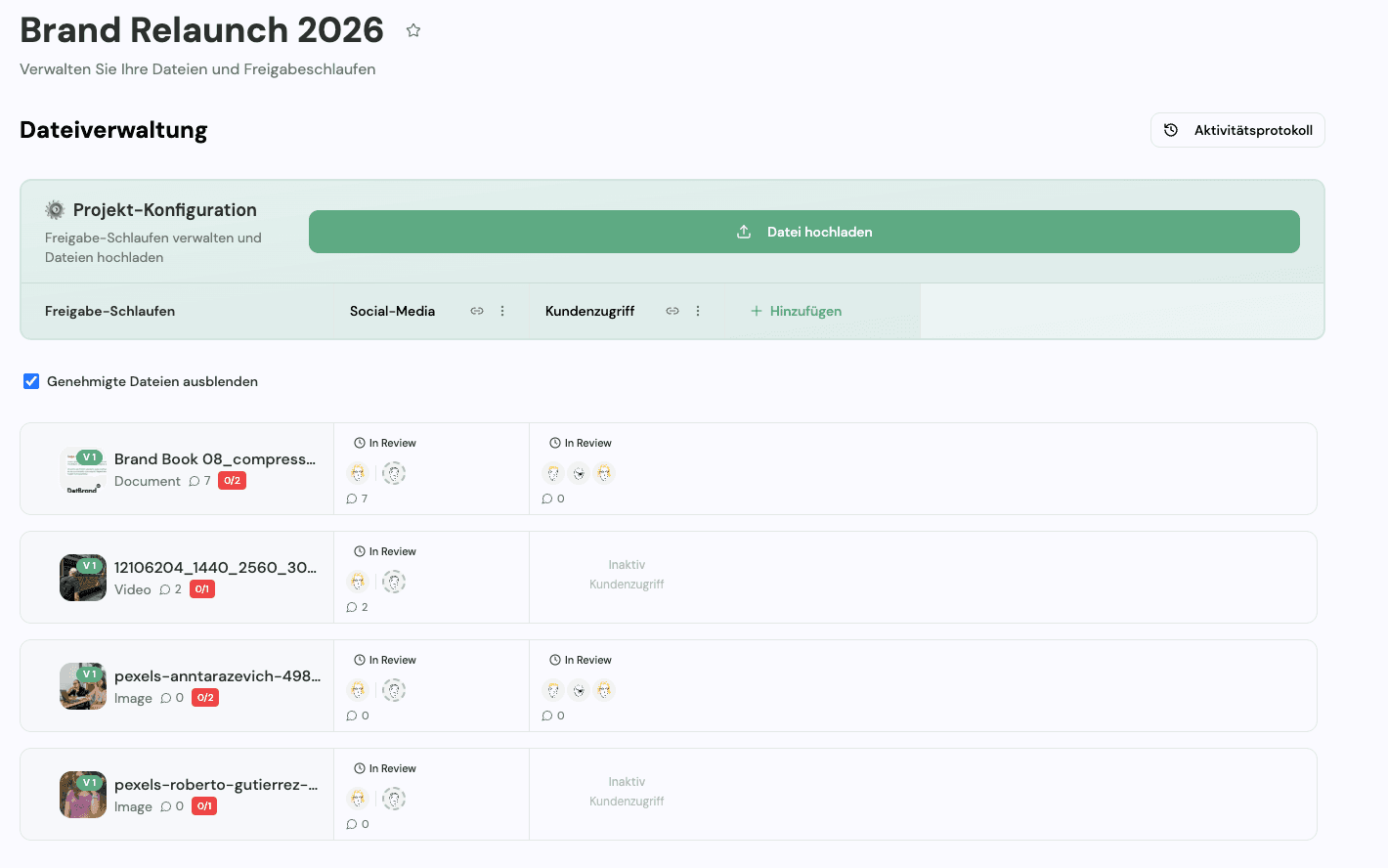Open the kebab menu next to Social-Media
Screen dimensions: 1388x868
502,311
